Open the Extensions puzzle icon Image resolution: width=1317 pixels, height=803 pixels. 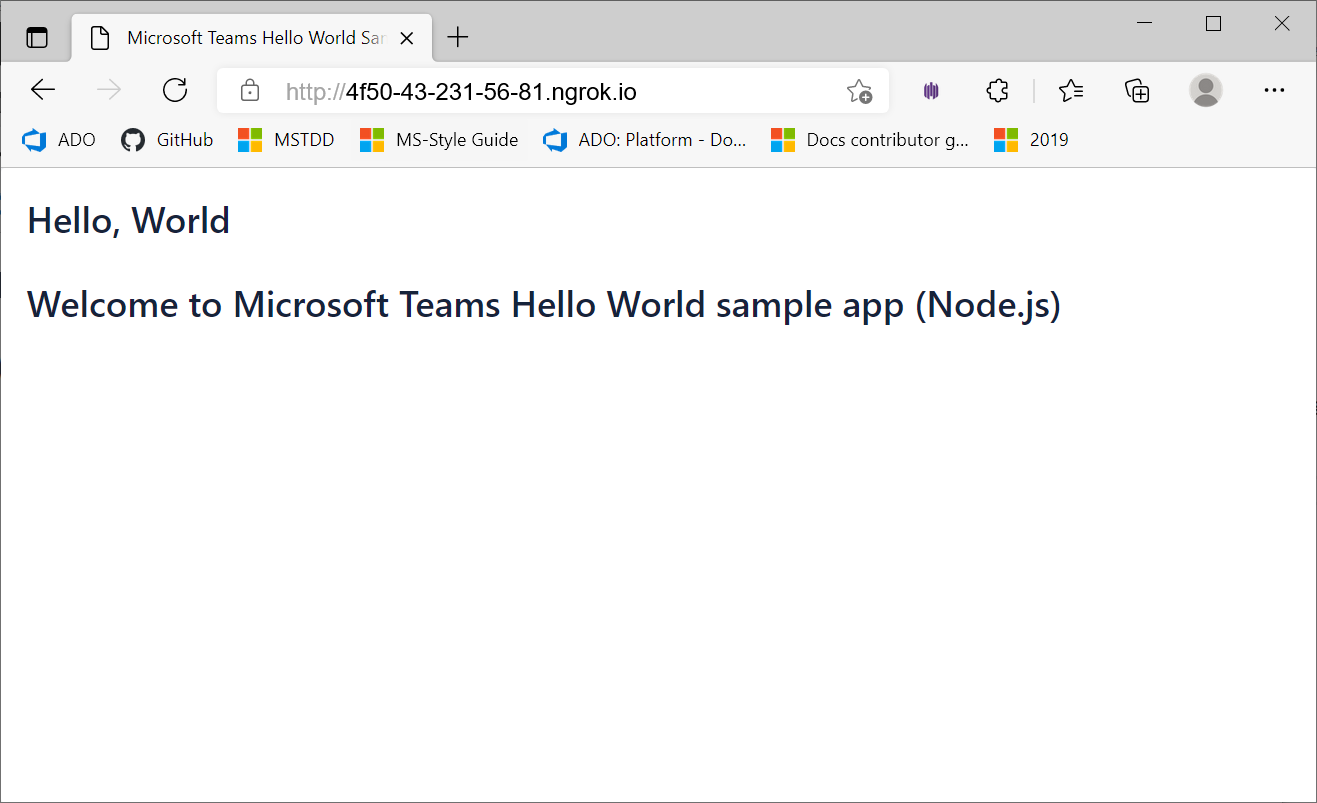pyautogui.click(x=997, y=91)
